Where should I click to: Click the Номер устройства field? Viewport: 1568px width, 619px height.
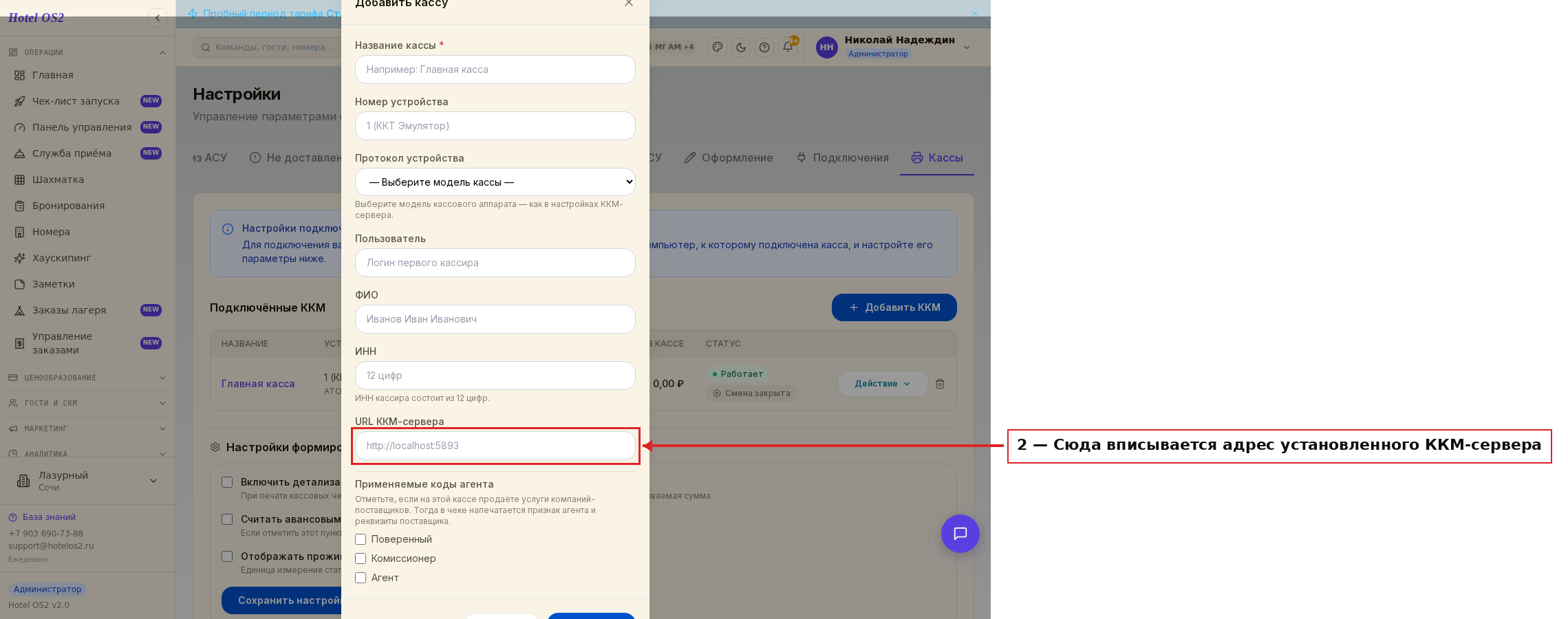(495, 126)
